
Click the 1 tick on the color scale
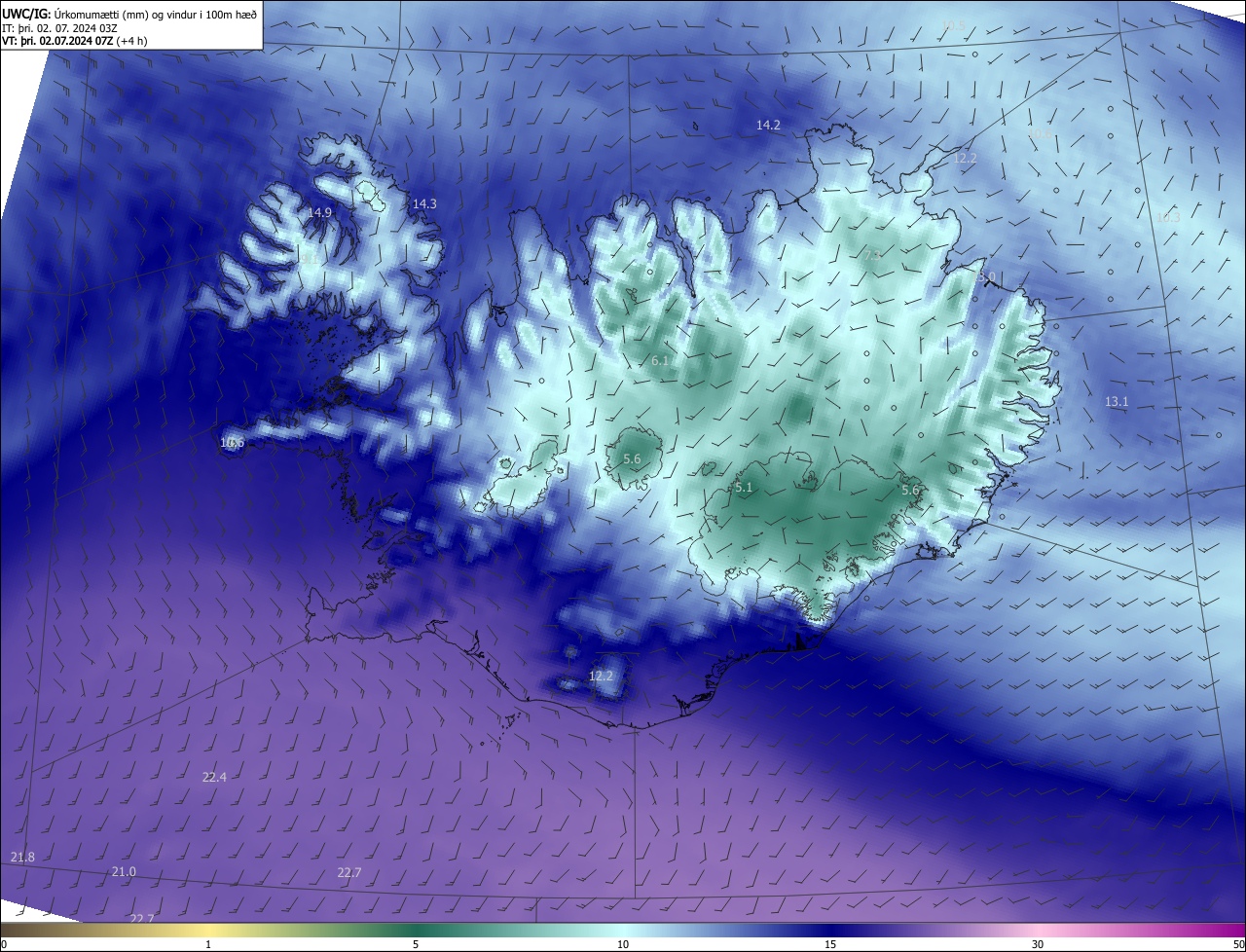208,944
